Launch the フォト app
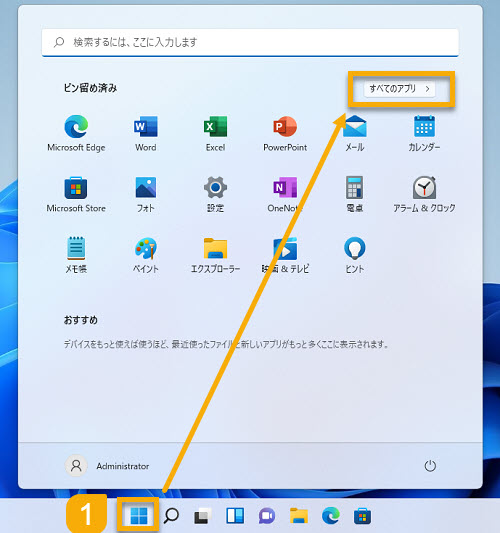500x533 pixels. [146, 194]
